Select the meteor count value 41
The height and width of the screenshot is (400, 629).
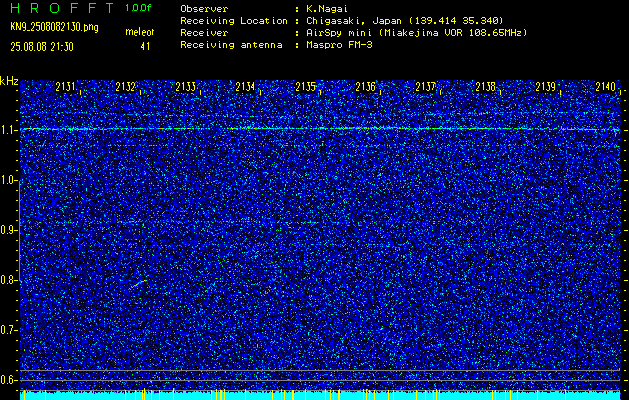click(145, 47)
